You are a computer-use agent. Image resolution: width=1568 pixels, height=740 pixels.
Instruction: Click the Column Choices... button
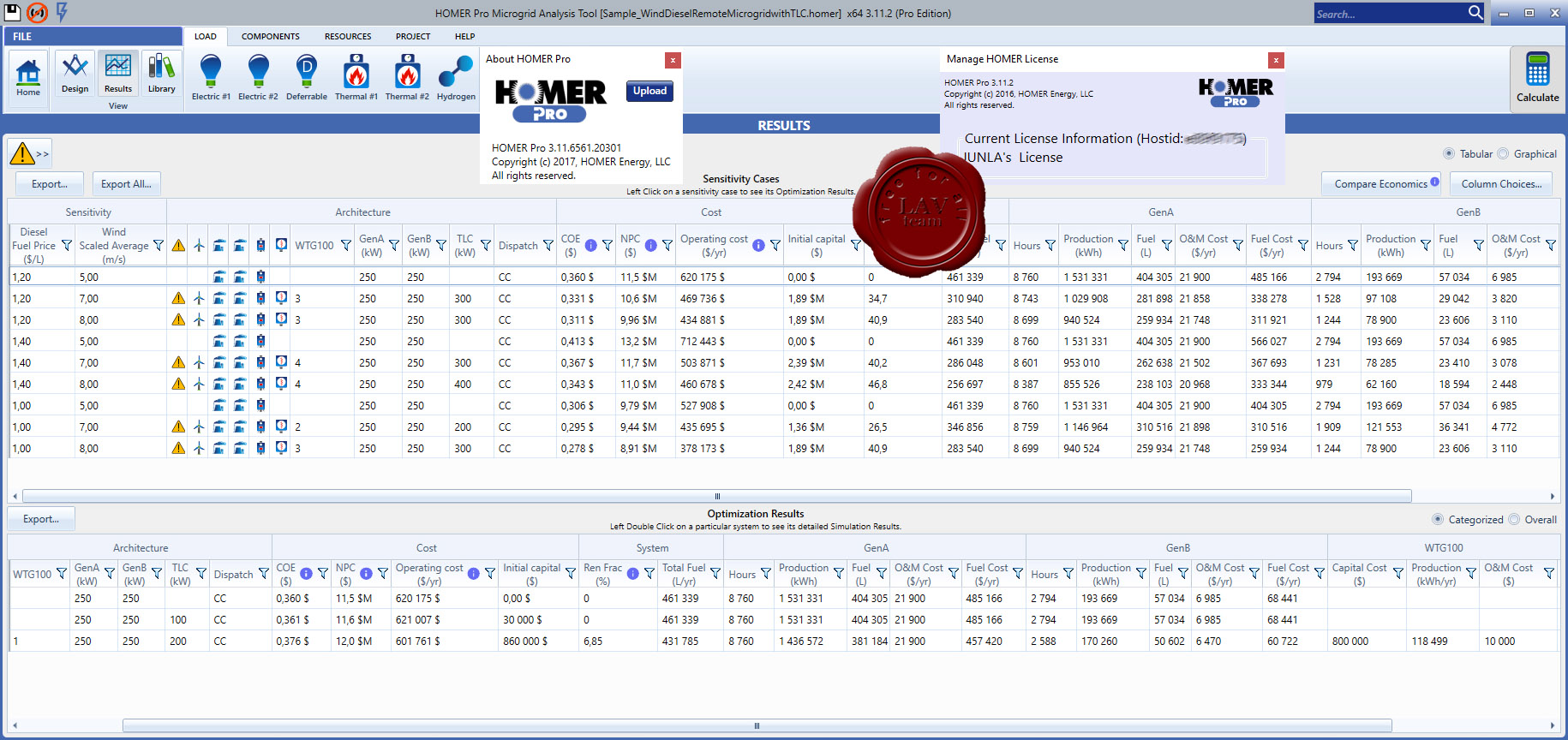click(1501, 184)
